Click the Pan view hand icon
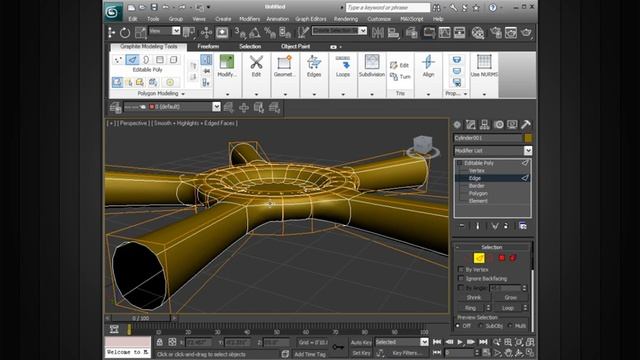Image resolution: width=640 pixels, height=360 pixels. (508, 352)
